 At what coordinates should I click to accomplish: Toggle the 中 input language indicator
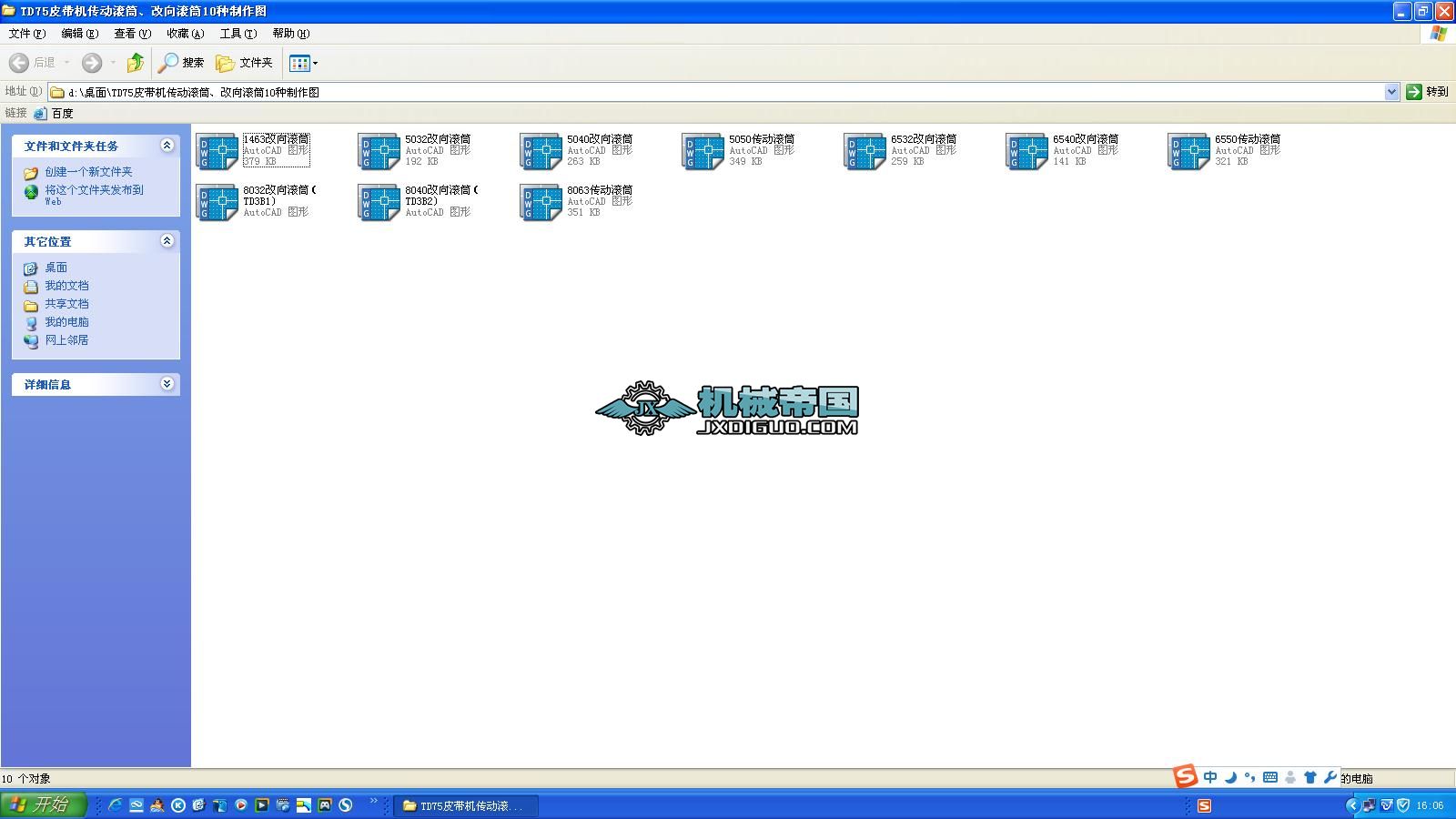tap(1210, 778)
